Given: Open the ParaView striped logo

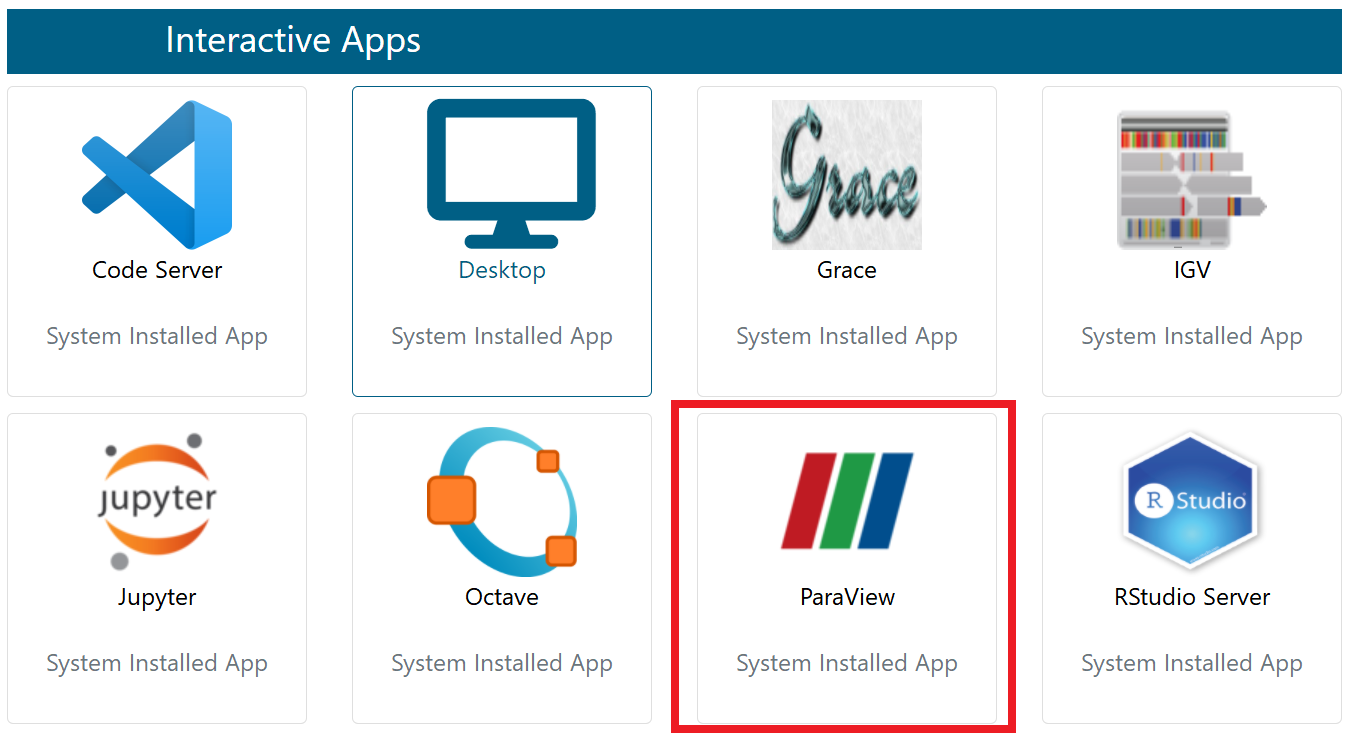Looking at the screenshot, I should [847, 501].
